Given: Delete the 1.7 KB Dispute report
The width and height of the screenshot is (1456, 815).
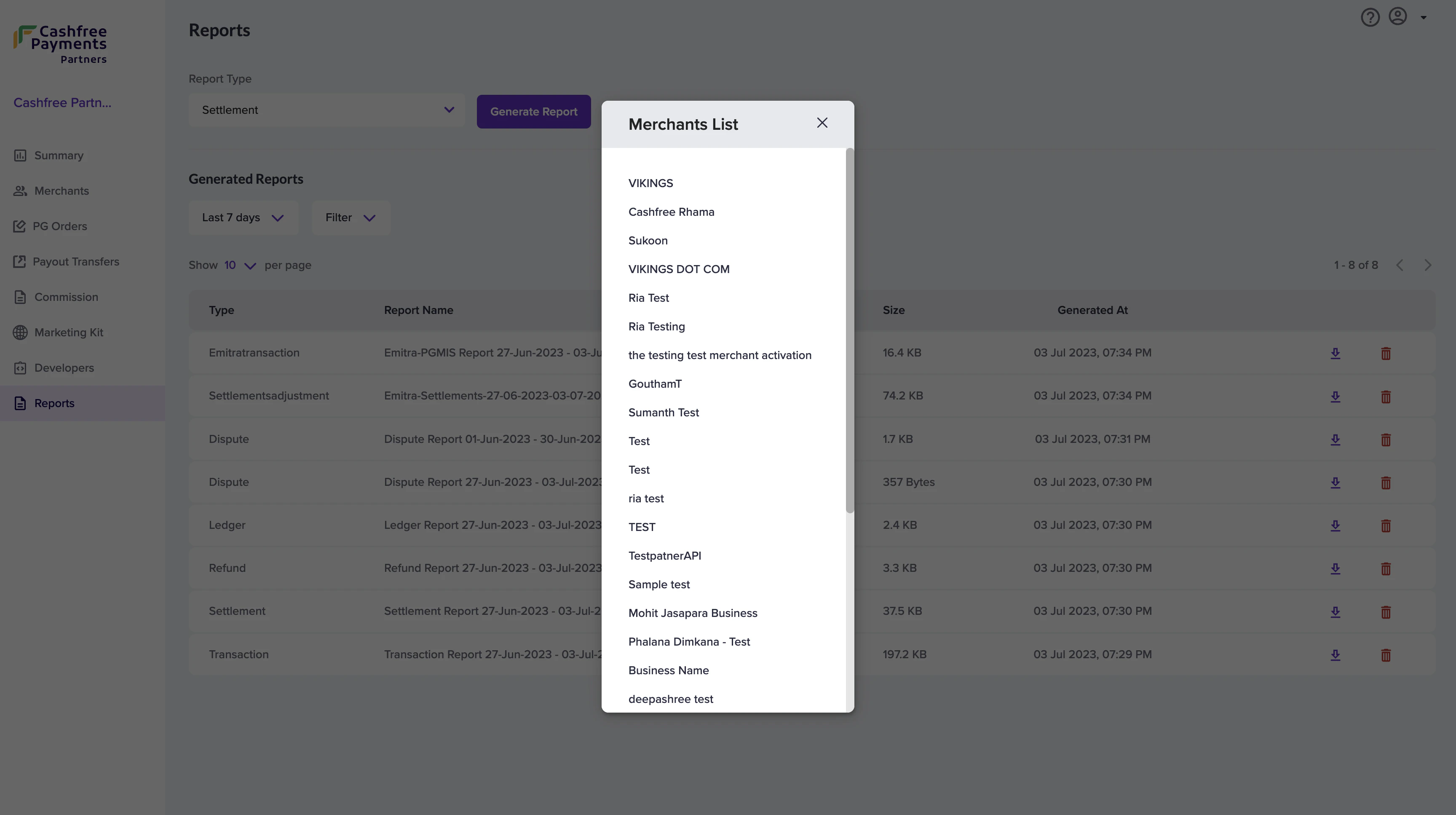Looking at the screenshot, I should (x=1385, y=440).
